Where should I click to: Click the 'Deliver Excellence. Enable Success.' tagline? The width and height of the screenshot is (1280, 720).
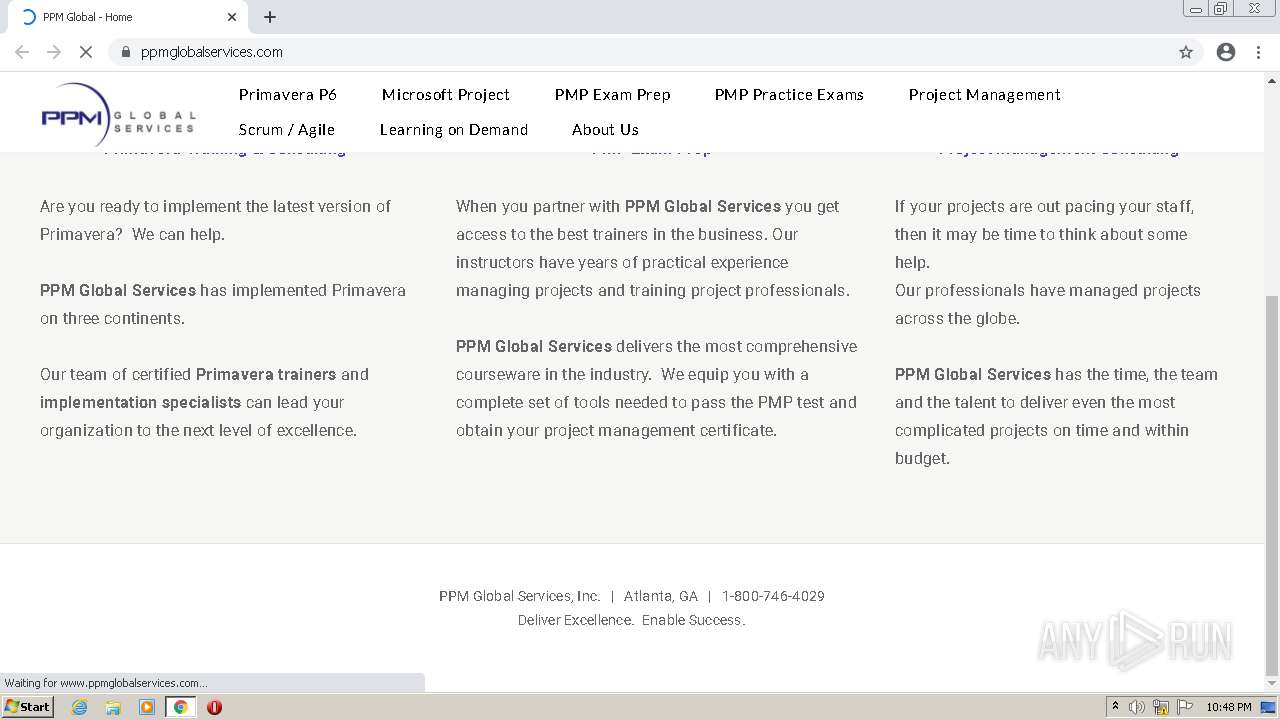pyautogui.click(x=631, y=620)
